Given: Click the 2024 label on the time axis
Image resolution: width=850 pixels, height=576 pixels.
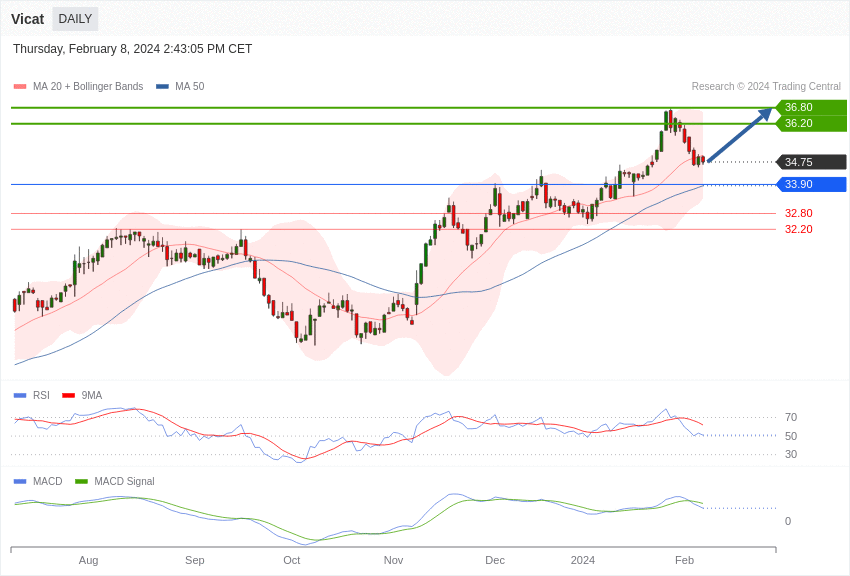Looking at the screenshot, I should (x=582, y=560).
